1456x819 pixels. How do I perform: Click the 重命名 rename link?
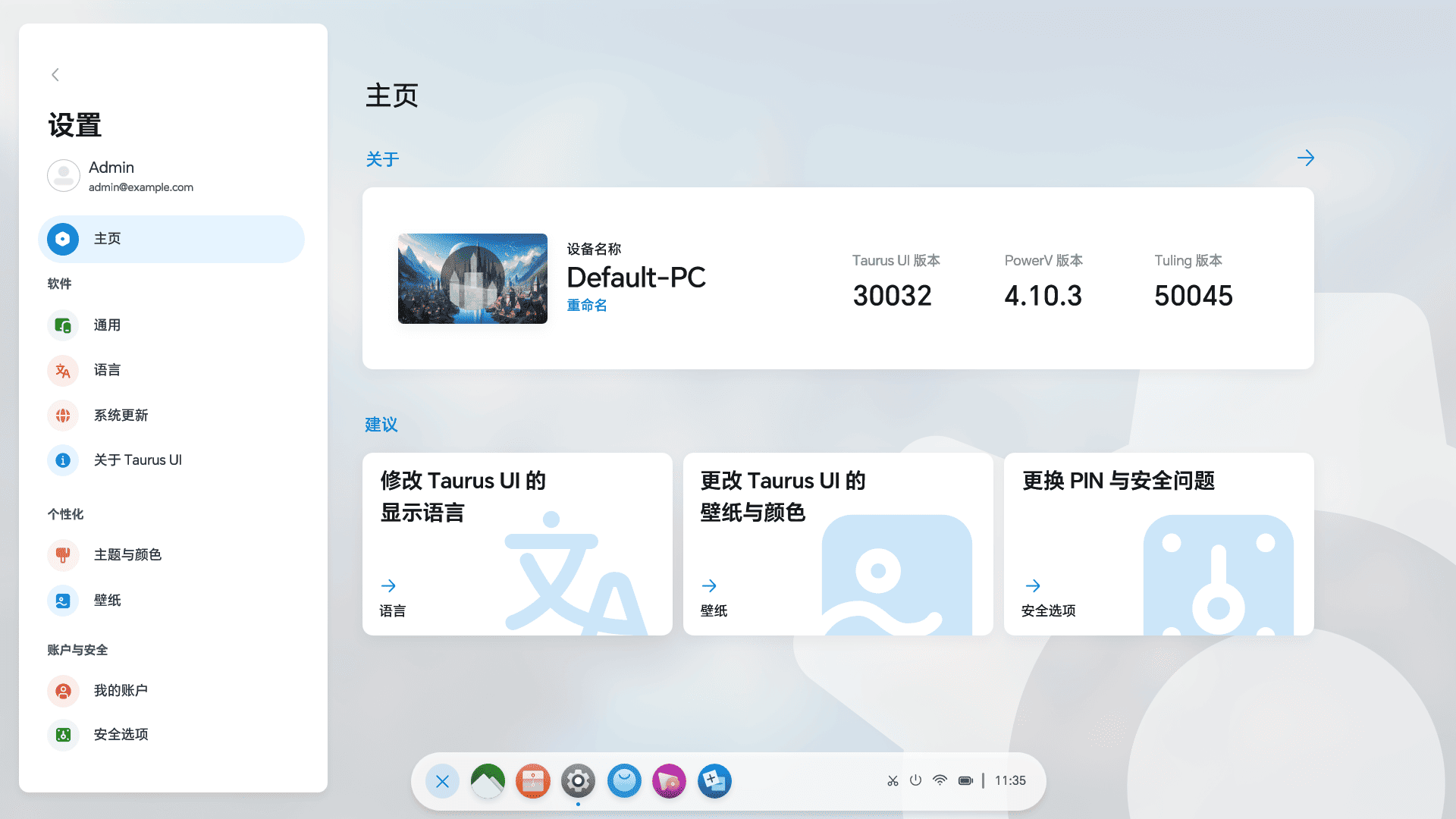pos(587,305)
